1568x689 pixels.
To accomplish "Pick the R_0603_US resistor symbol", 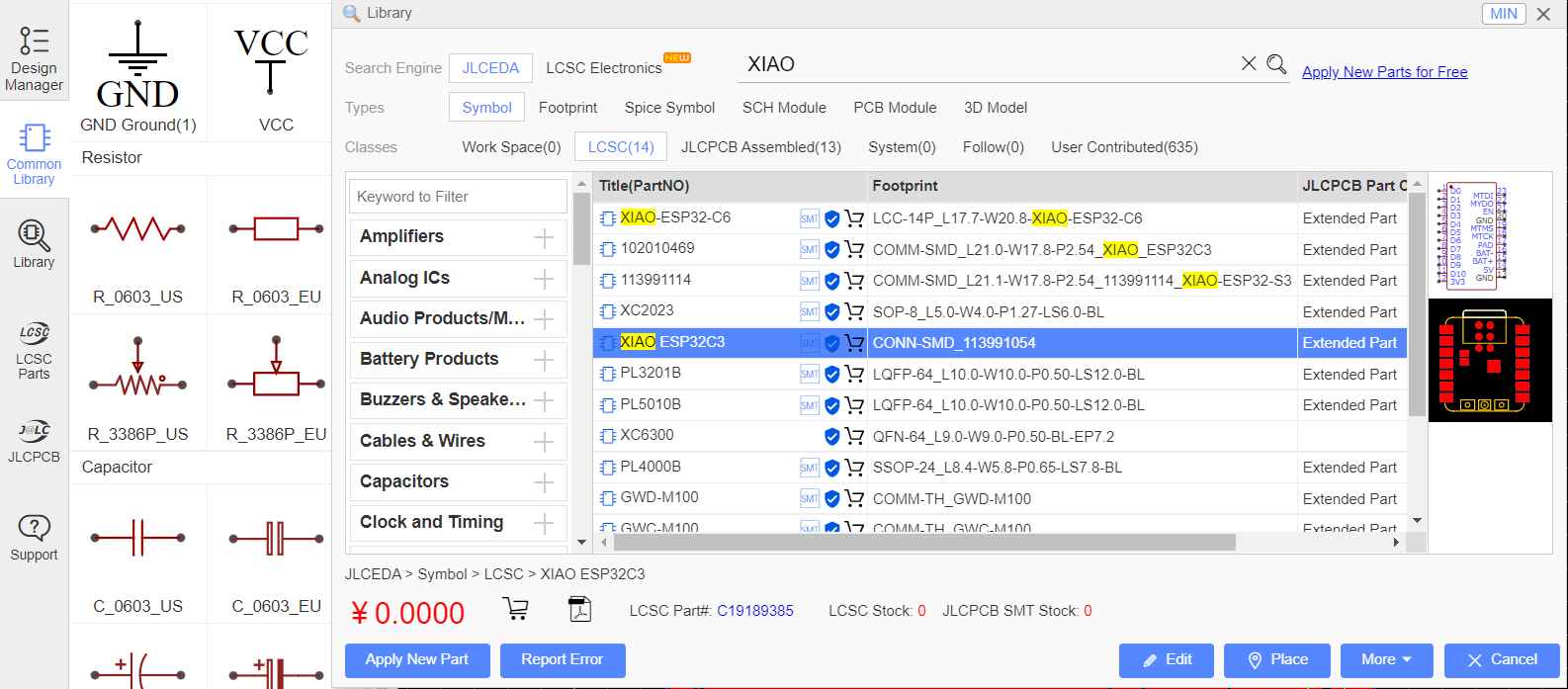I will (x=138, y=244).
